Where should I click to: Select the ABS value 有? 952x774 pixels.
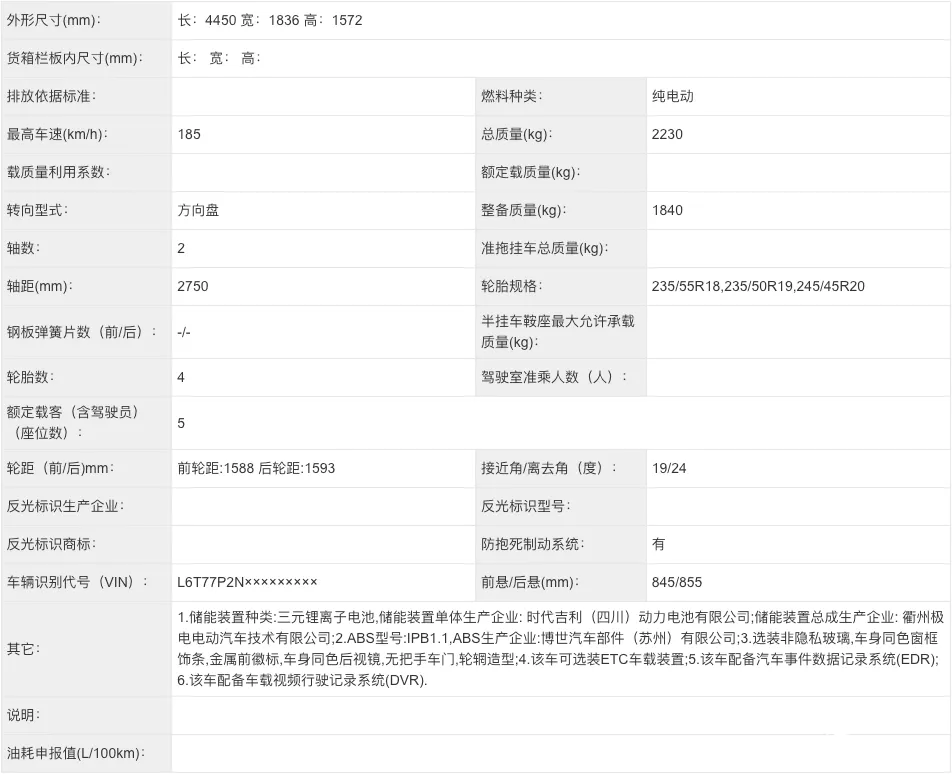(659, 545)
